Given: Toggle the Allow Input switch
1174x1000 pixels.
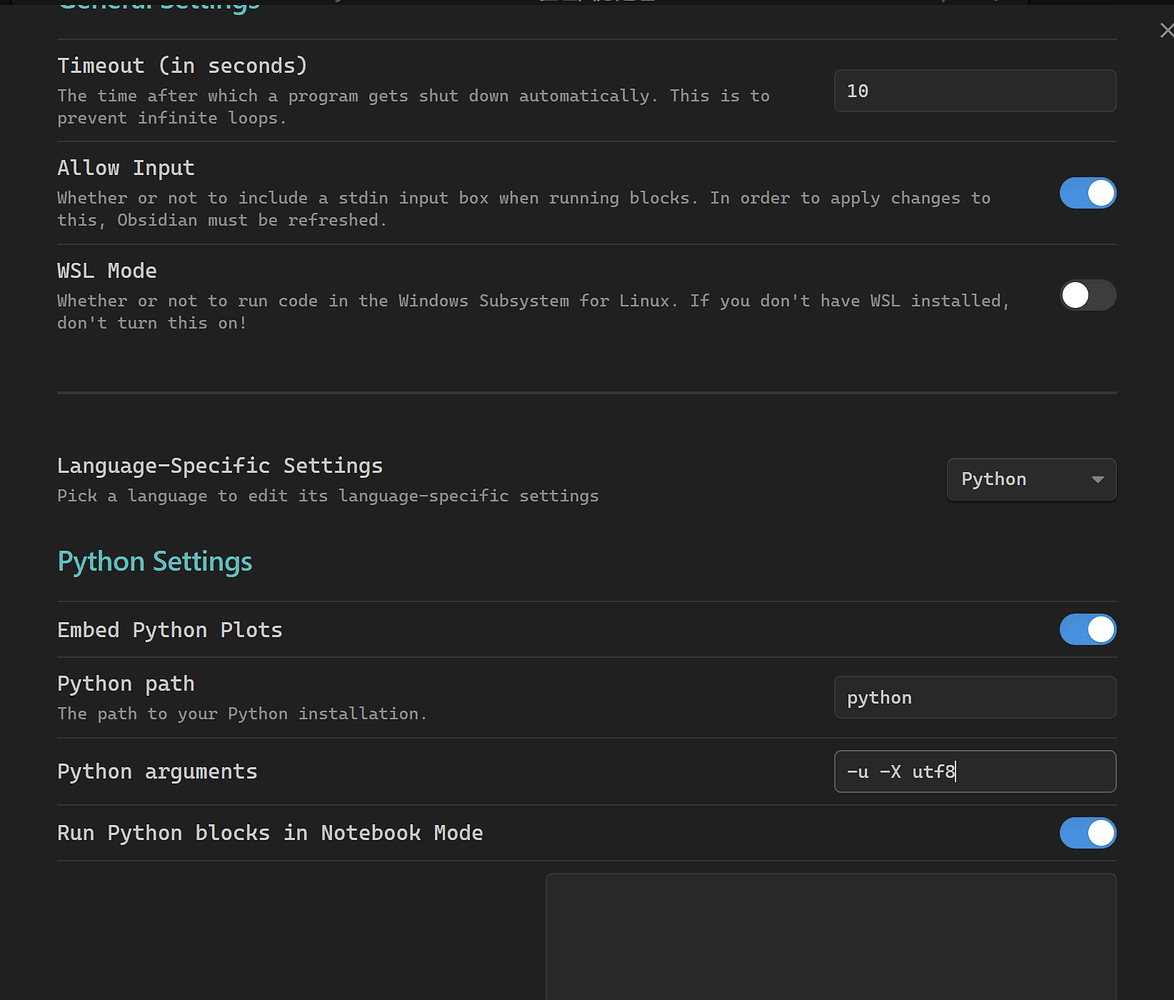Looking at the screenshot, I should (1087, 193).
